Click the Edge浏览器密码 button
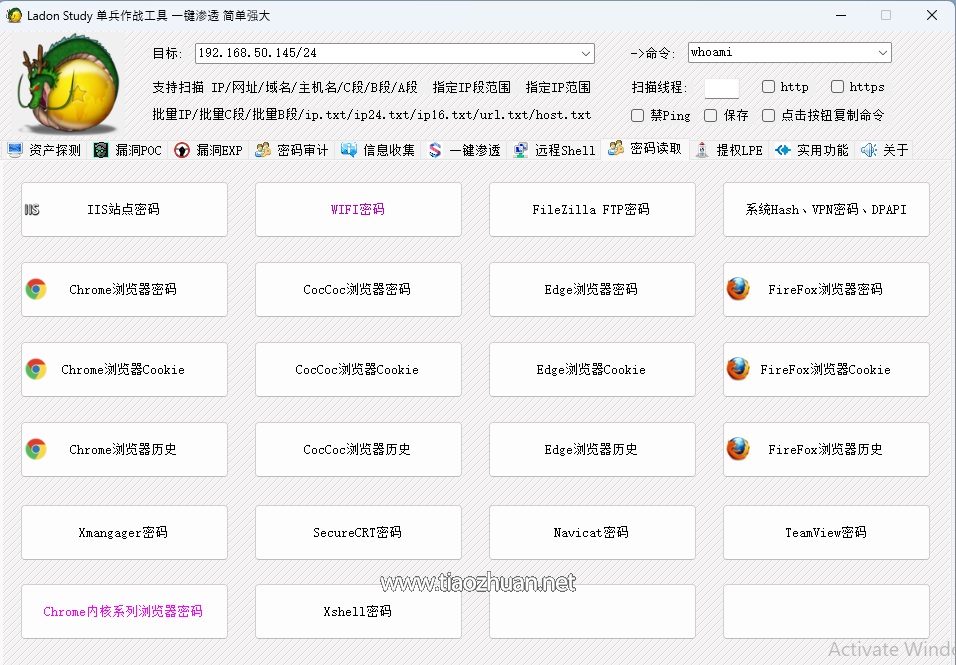956x665 pixels. click(592, 290)
